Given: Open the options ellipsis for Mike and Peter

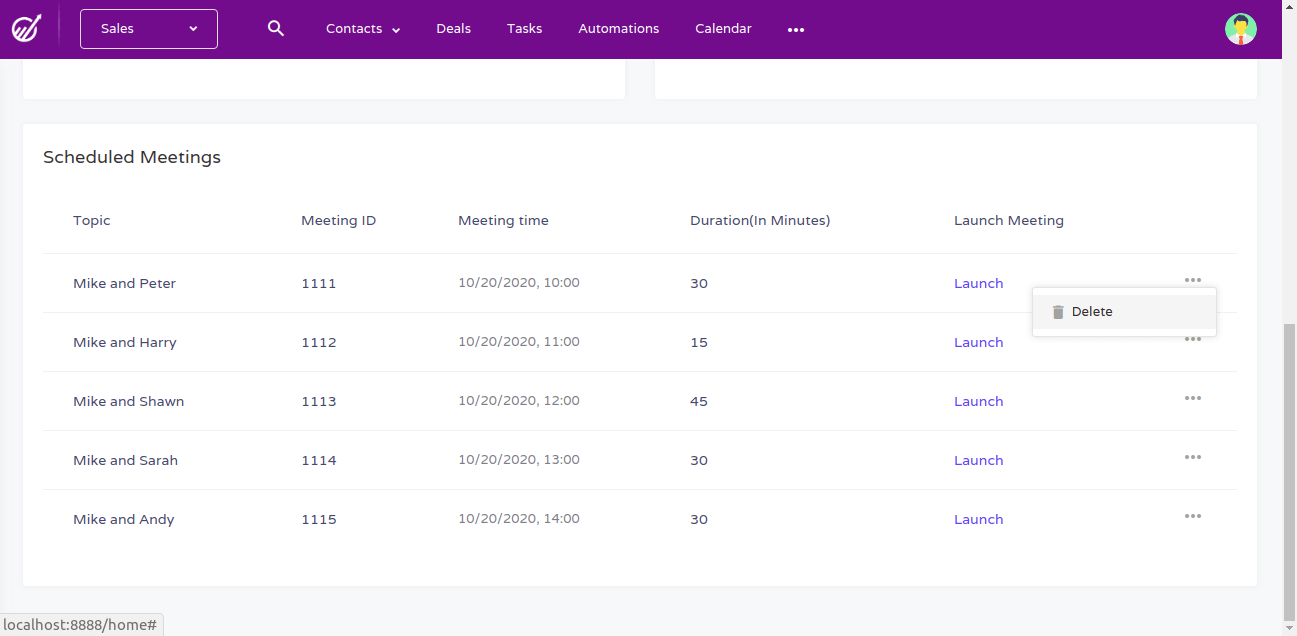Looking at the screenshot, I should point(1193,280).
